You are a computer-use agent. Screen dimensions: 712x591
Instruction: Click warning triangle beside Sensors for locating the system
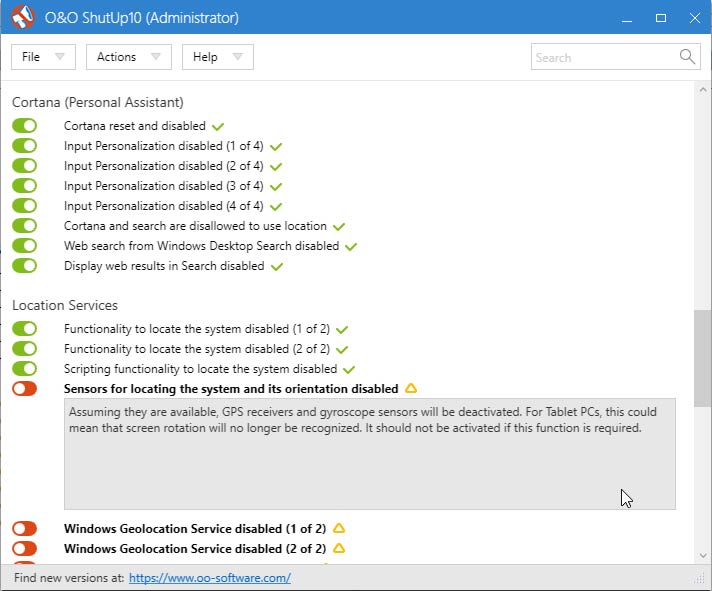click(411, 389)
